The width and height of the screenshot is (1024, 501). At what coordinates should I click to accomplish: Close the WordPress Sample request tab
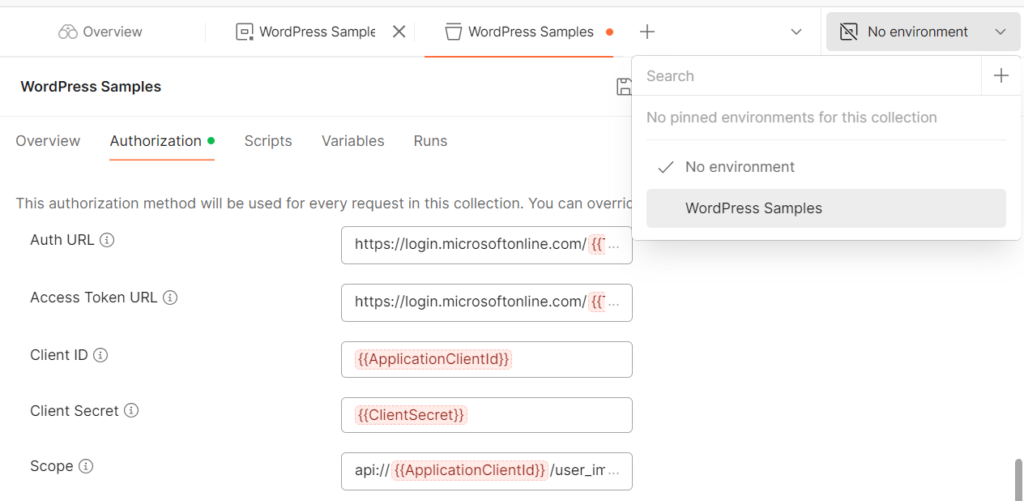pos(399,31)
